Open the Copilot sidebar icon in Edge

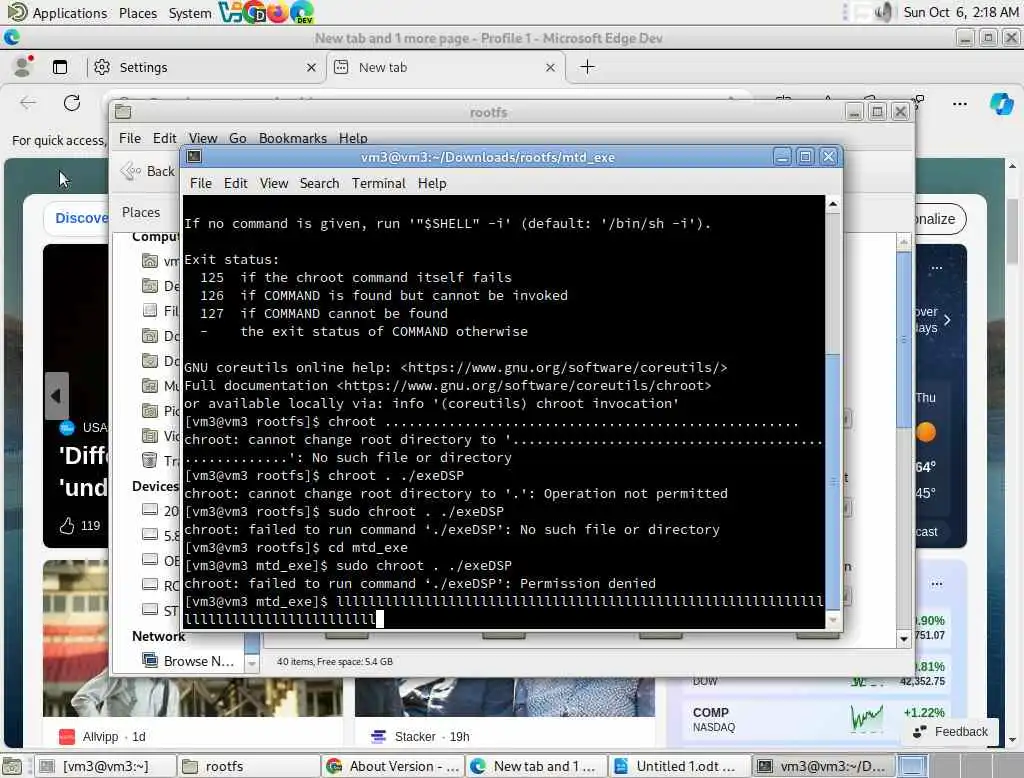click(x=1001, y=103)
